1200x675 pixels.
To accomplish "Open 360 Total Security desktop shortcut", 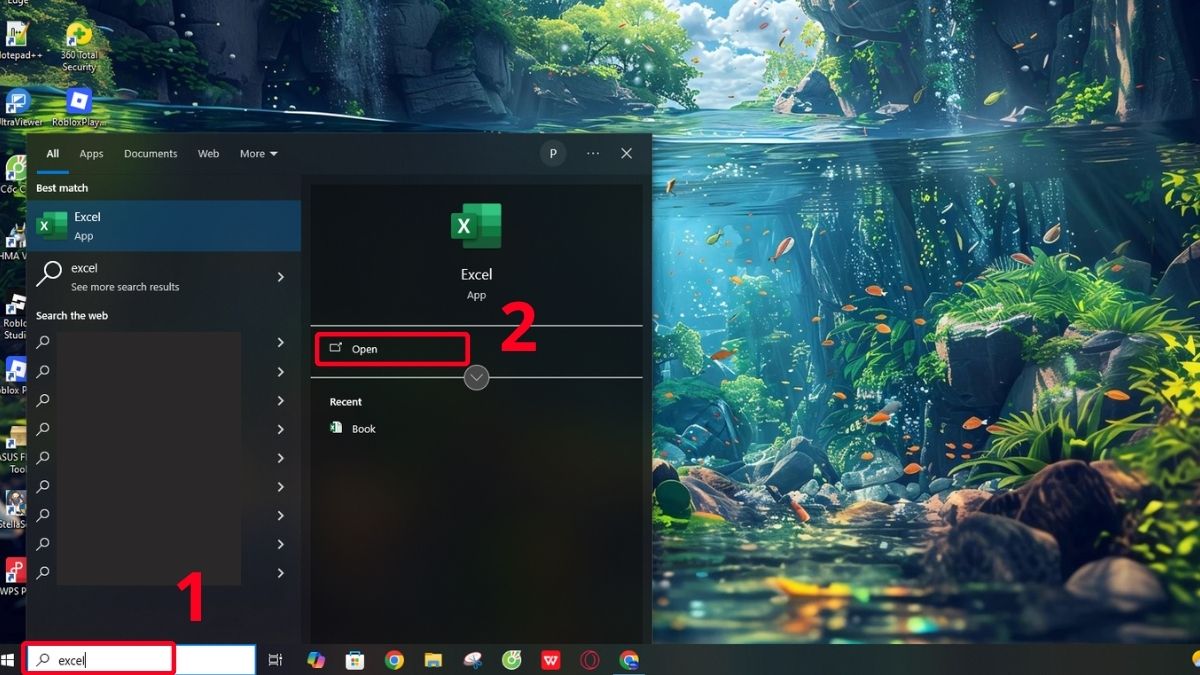I will pyautogui.click(x=78, y=47).
